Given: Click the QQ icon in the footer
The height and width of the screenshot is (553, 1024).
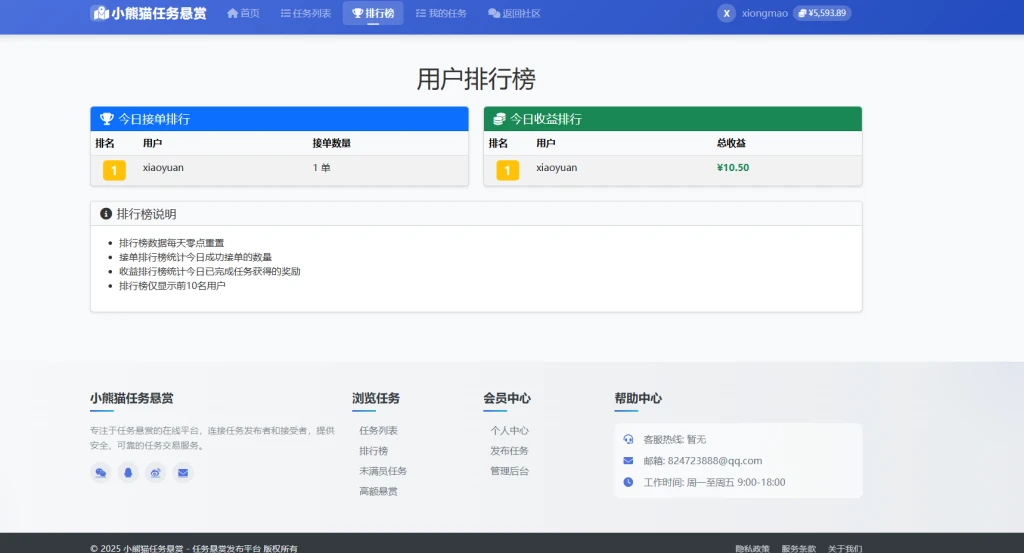Looking at the screenshot, I should pyautogui.click(x=127, y=473).
